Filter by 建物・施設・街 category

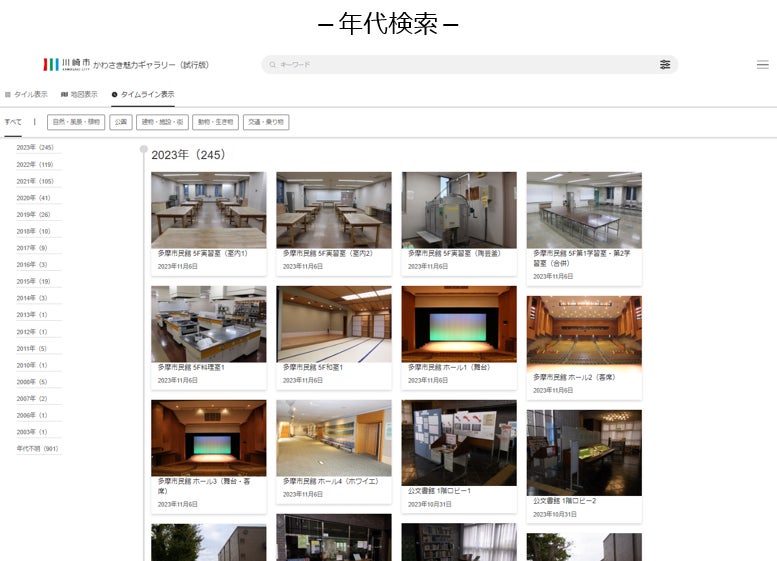click(x=162, y=122)
